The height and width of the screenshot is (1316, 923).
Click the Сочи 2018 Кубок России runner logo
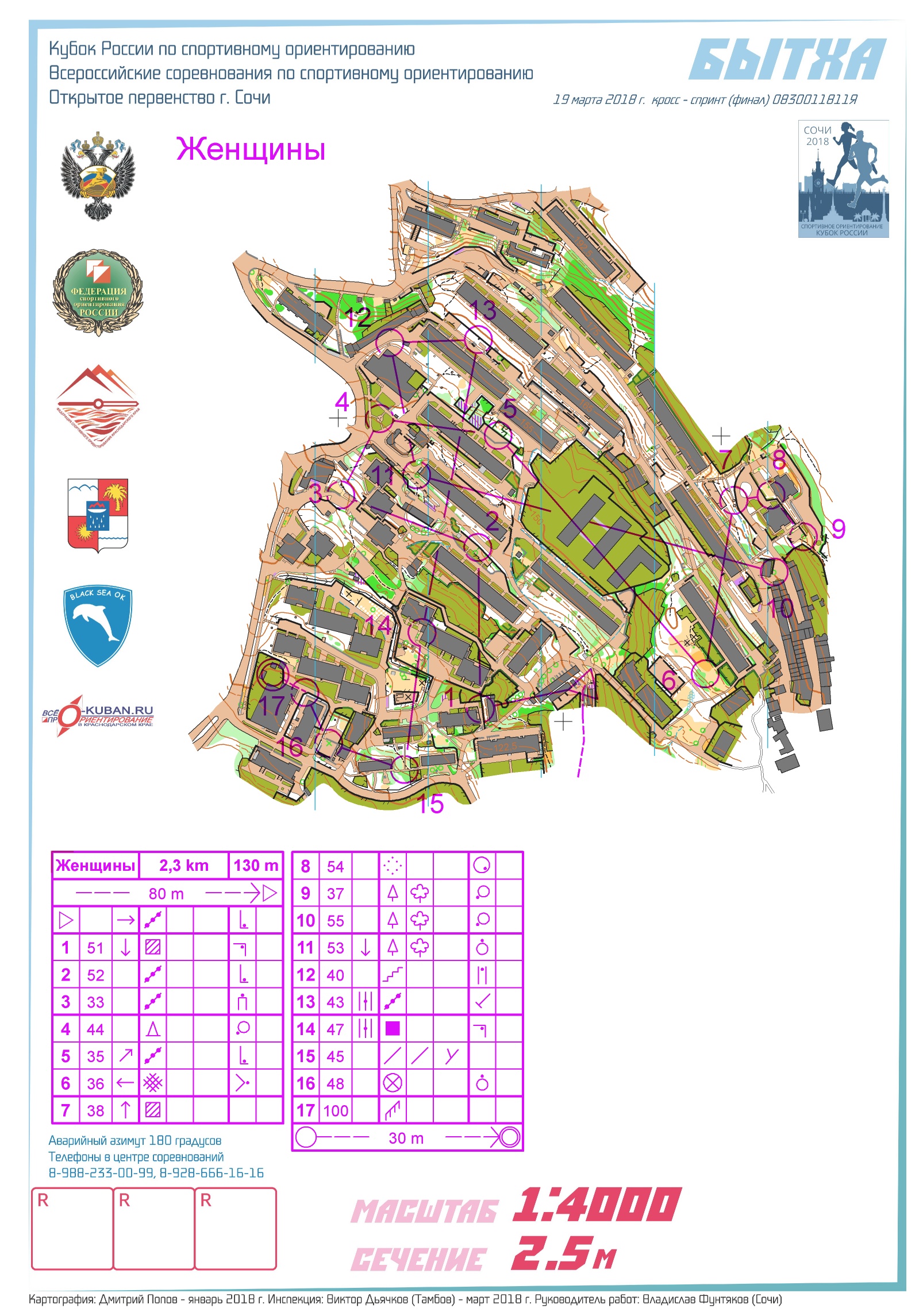click(x=843, y=179)
